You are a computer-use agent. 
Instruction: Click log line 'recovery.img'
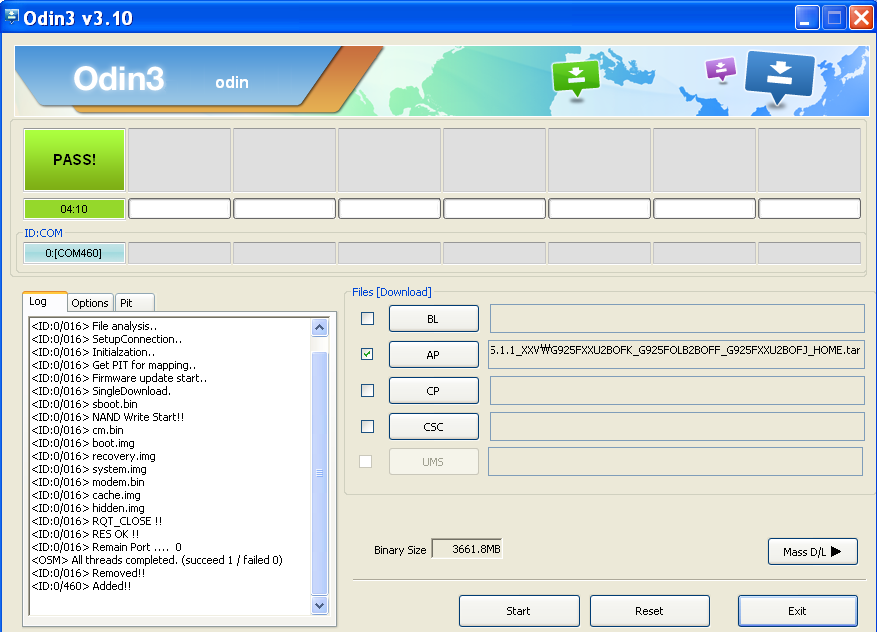[x=93, y=456]
